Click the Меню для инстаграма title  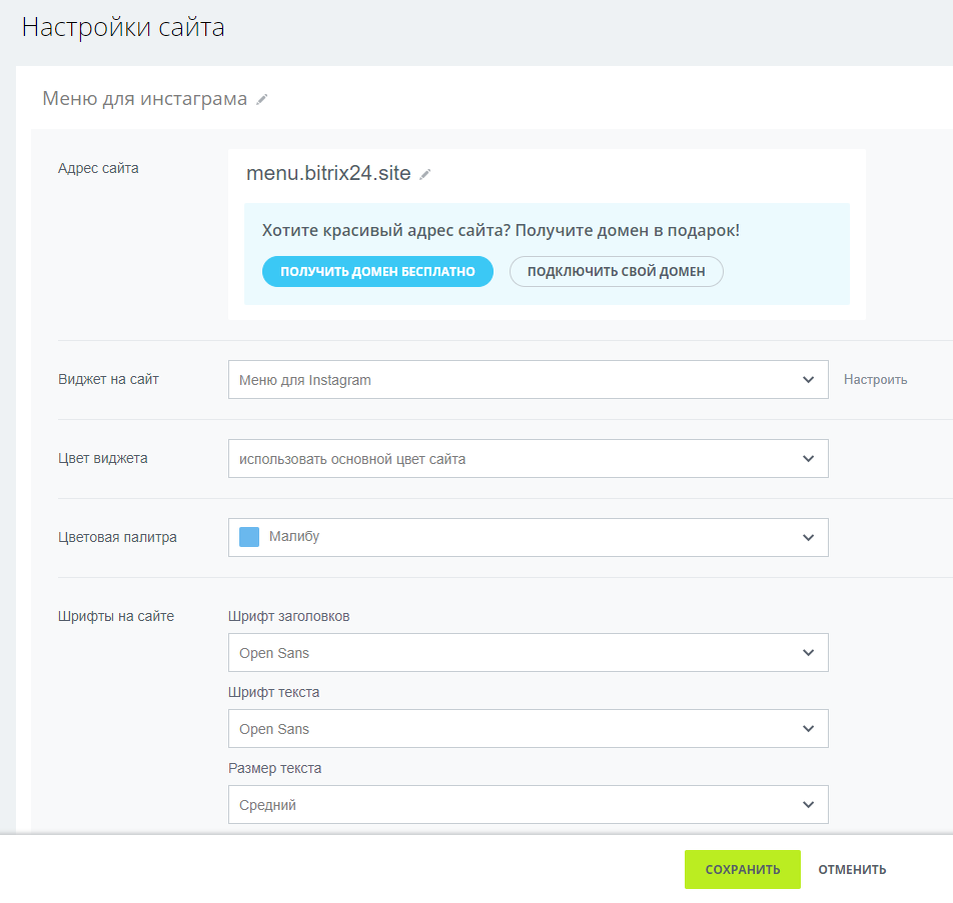coord(145,98)
